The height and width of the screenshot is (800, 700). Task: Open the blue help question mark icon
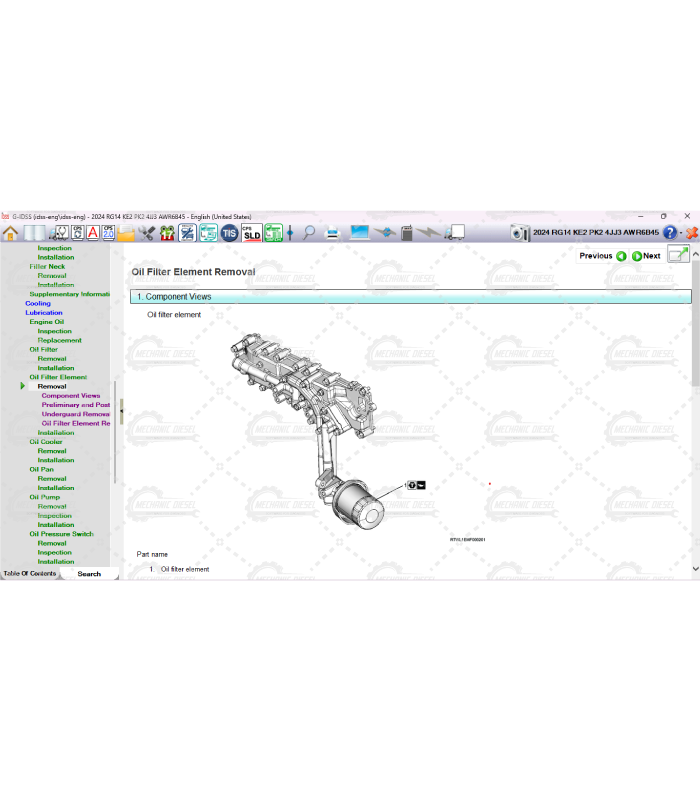tap(670, 233)
